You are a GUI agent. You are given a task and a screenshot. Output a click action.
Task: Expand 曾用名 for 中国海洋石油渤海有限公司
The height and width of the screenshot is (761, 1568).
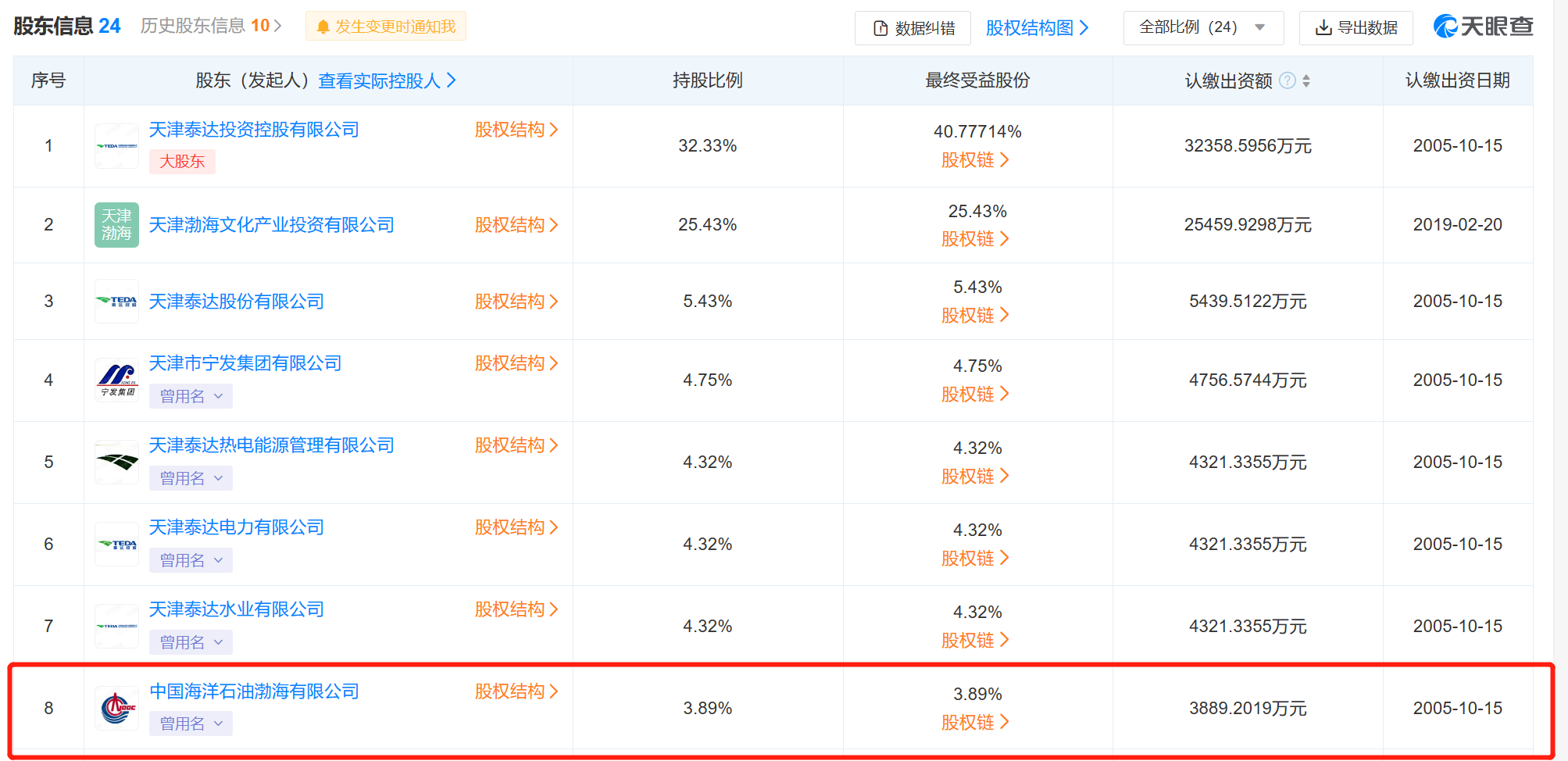(191, 723)
